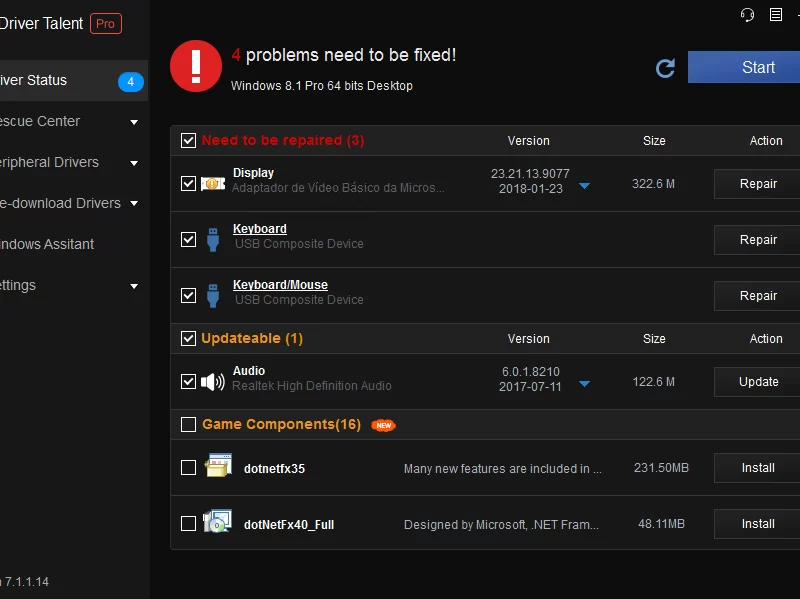Click Display version 23.21.13.9077 text
This screenshot has width=800, height=599.
pyautogui.click(x=530, y=173)
